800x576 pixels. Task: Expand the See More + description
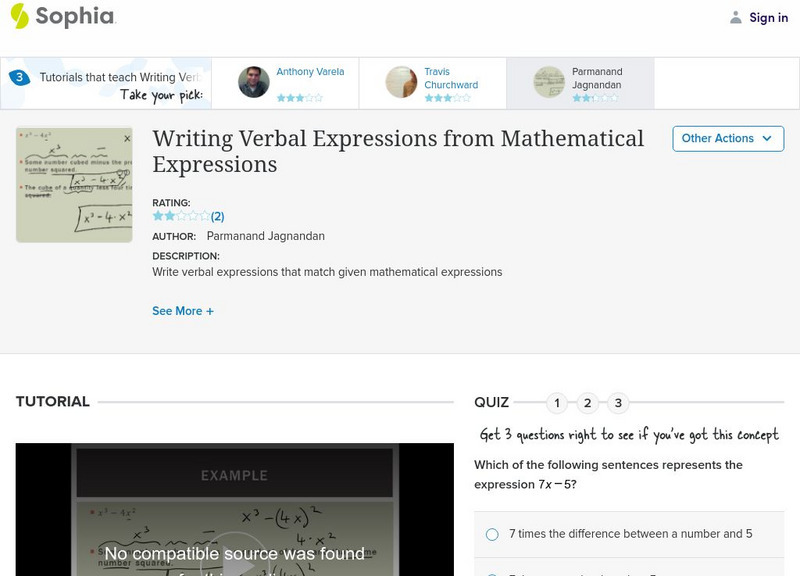click(183, 311)
